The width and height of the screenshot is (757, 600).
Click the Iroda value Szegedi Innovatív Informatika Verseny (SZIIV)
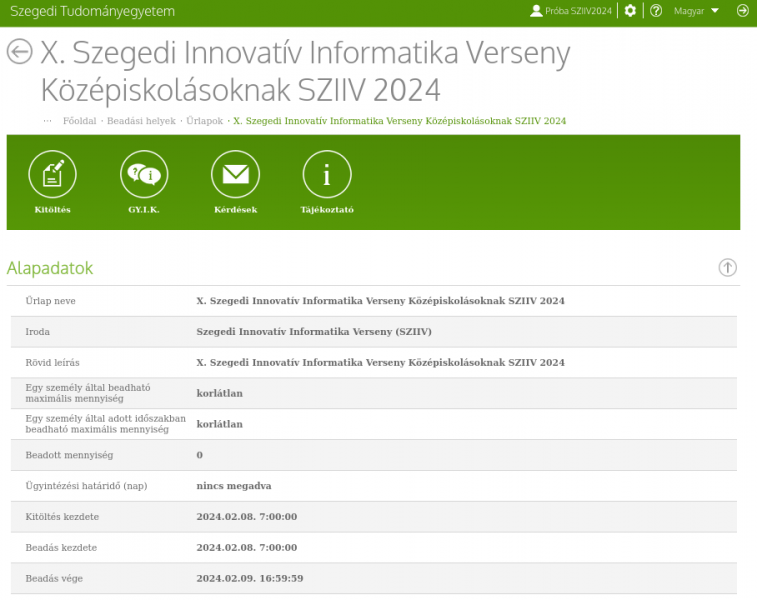(x=314, y=332)
